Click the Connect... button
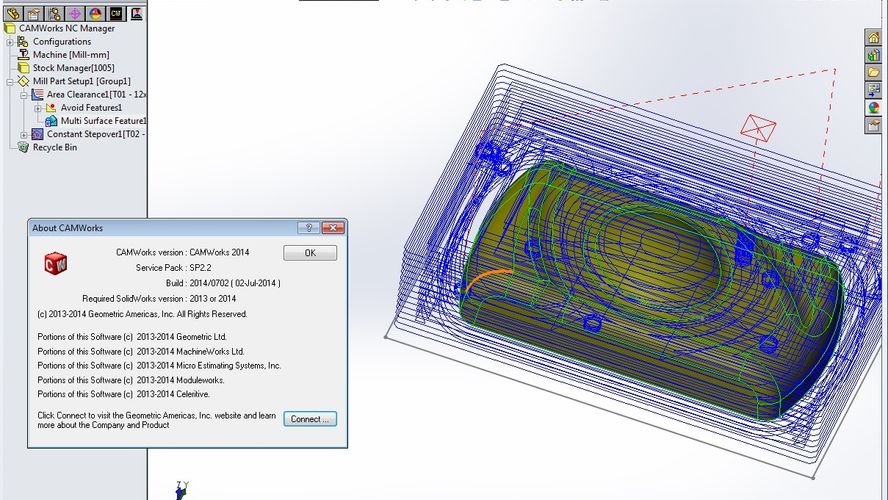This screenshot has height=500, width=888. click(310, 419)
